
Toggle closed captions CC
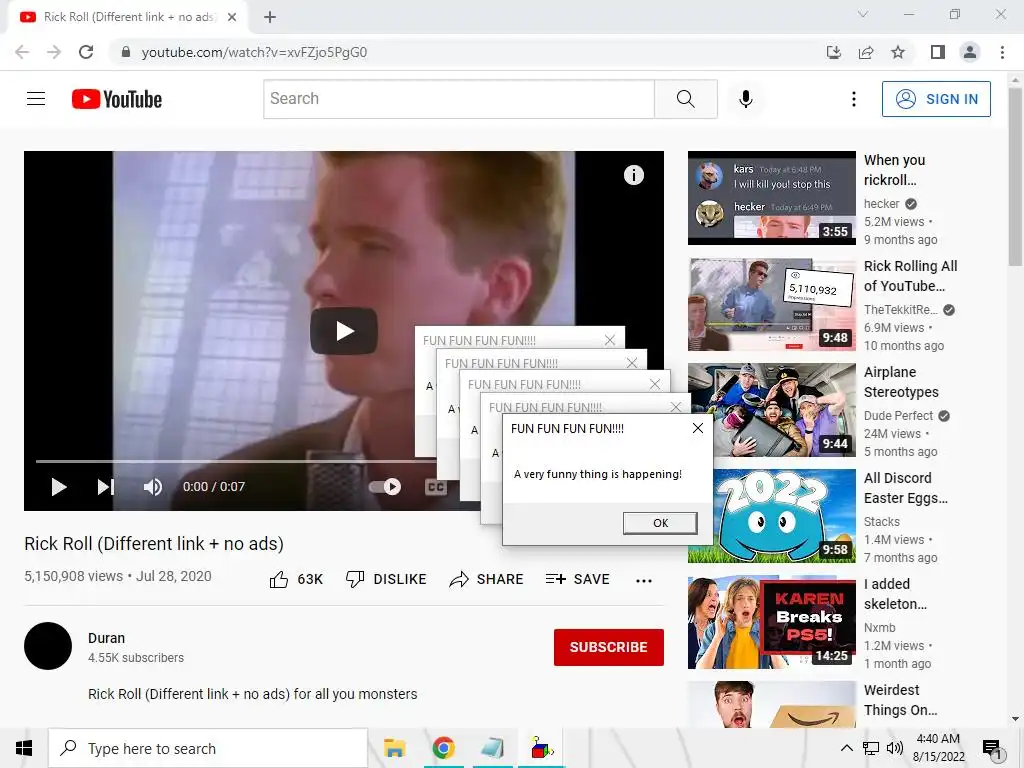click(436, 487)
